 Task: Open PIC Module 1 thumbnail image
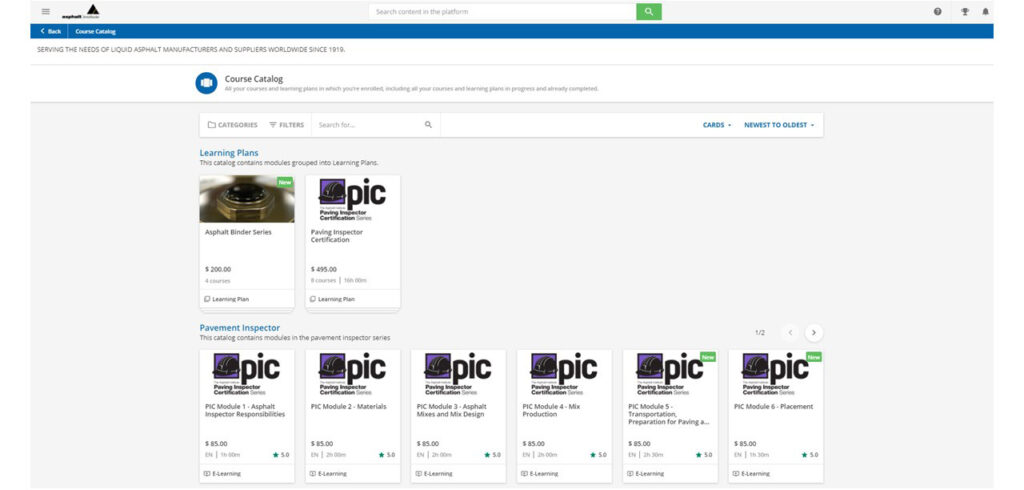pyautogui.click(x=247, y=374)
